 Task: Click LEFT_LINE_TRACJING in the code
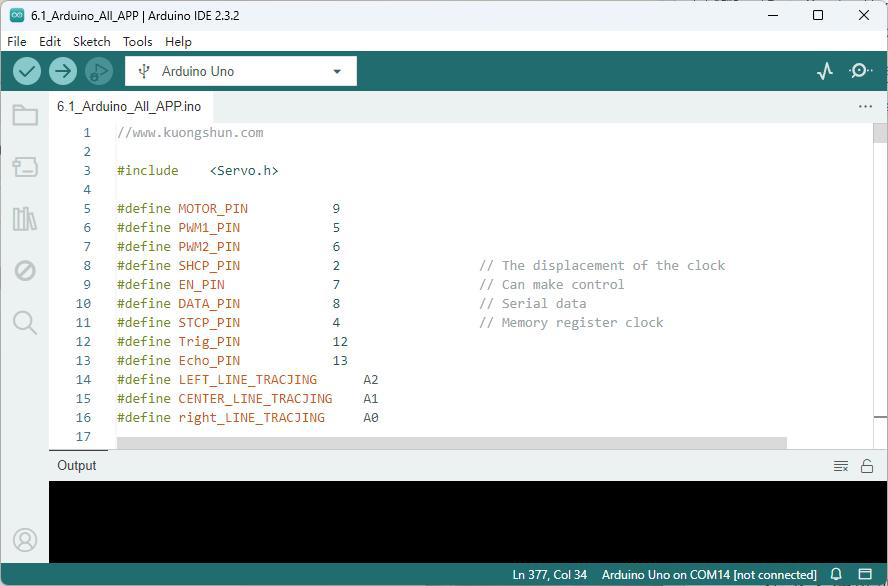click(x=247, y=379)
